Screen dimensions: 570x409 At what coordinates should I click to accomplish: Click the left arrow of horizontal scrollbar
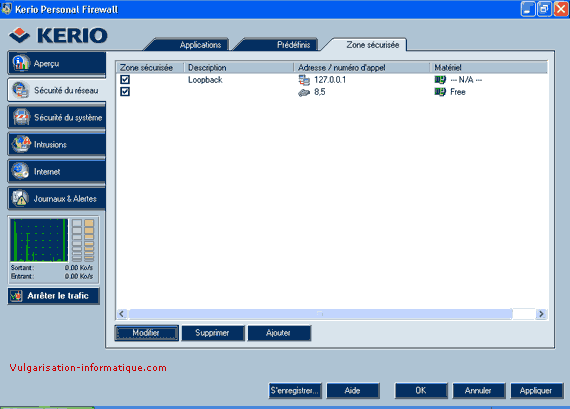[x=122, y=314]
